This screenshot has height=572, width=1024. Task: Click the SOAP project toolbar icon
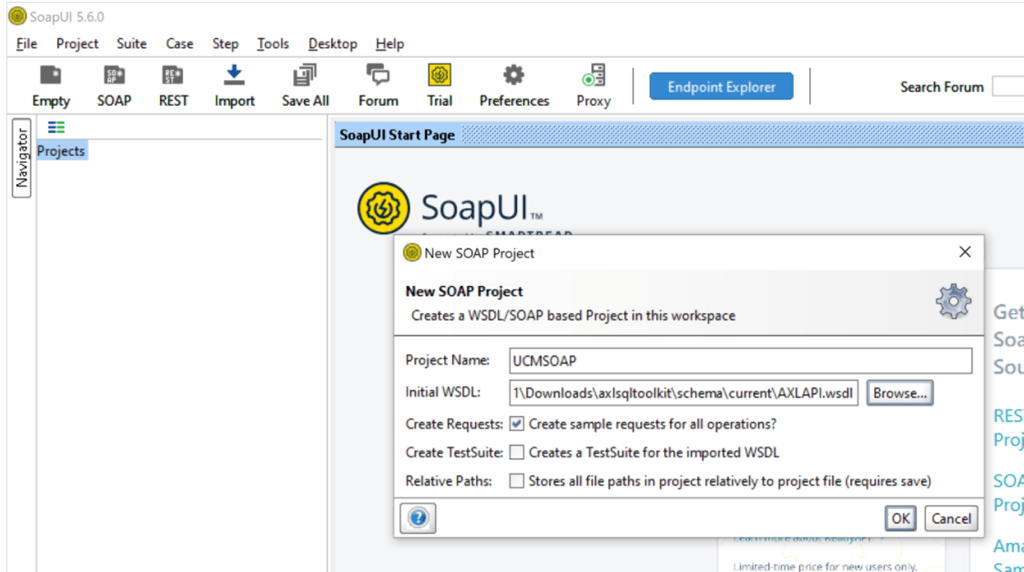(114, 86)
